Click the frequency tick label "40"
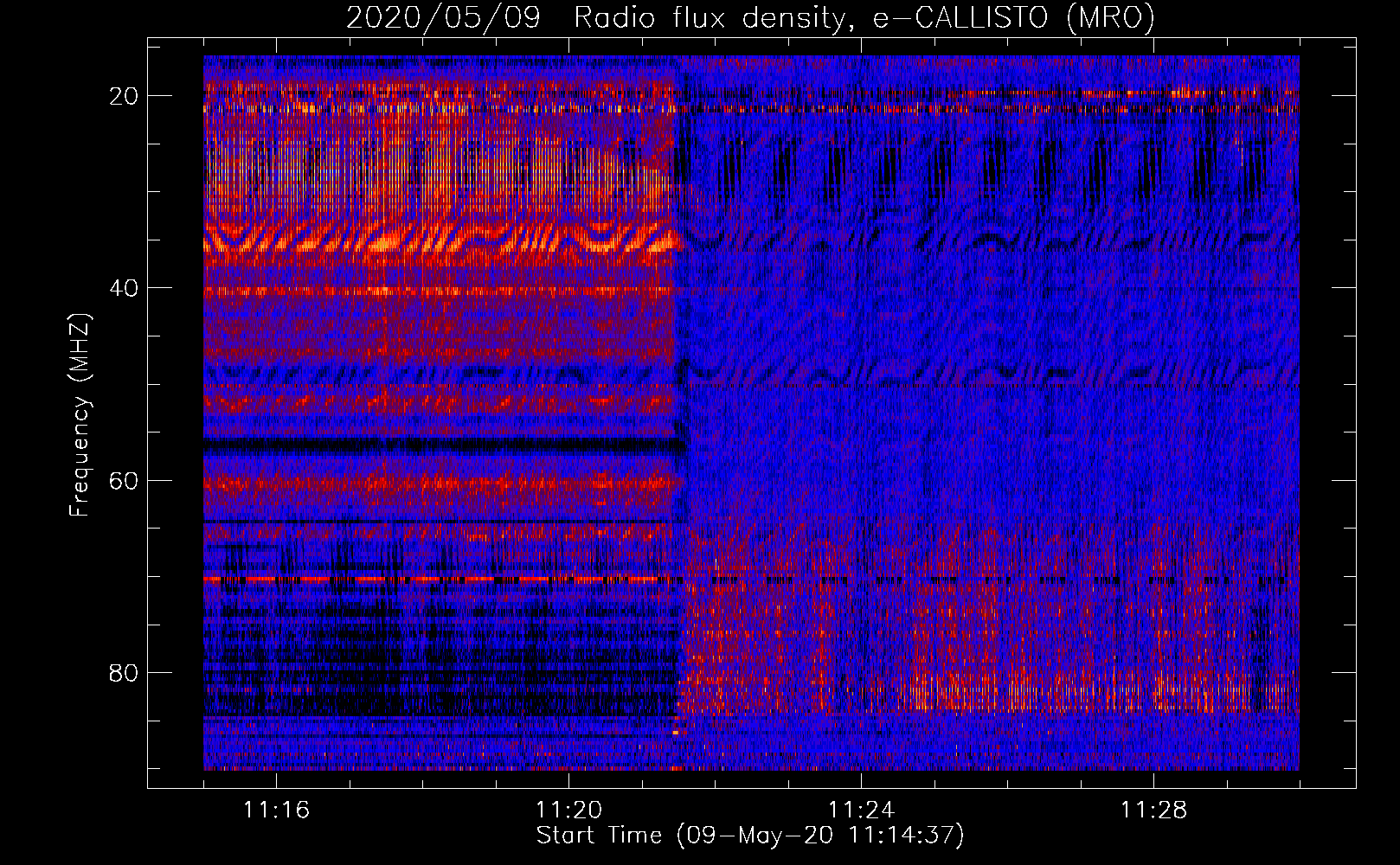 [125, 288]
